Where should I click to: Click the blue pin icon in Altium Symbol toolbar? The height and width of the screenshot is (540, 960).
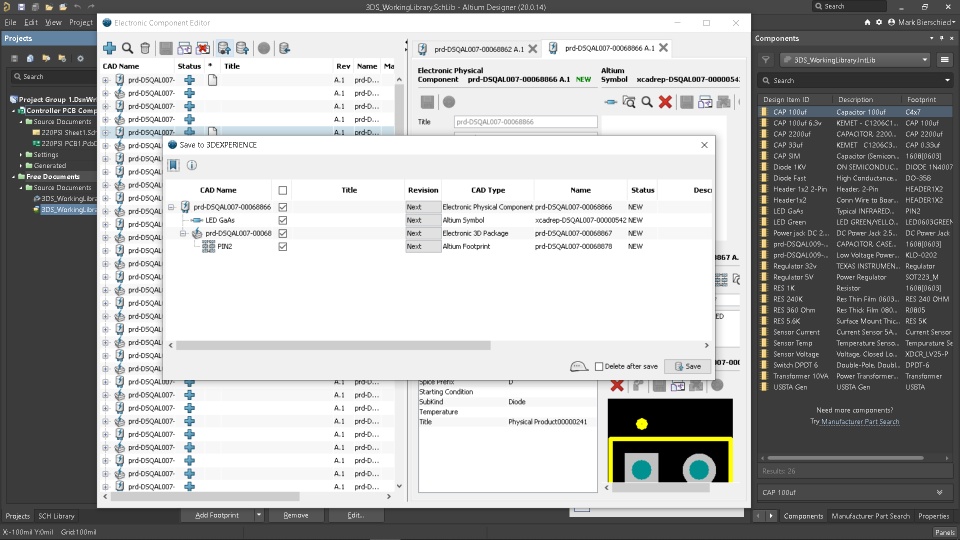point(610,102)
